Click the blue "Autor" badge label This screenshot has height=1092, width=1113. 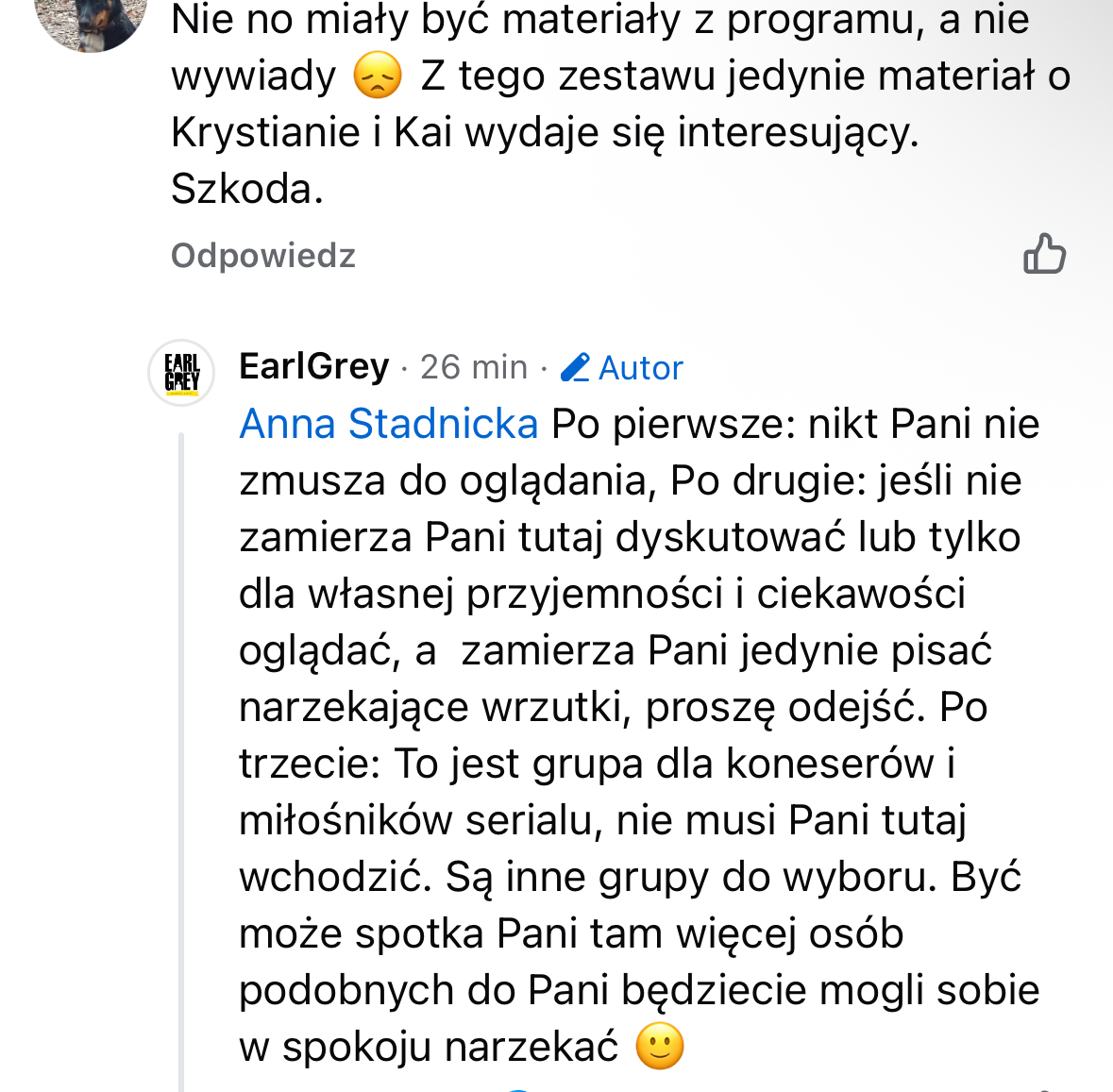640,367
